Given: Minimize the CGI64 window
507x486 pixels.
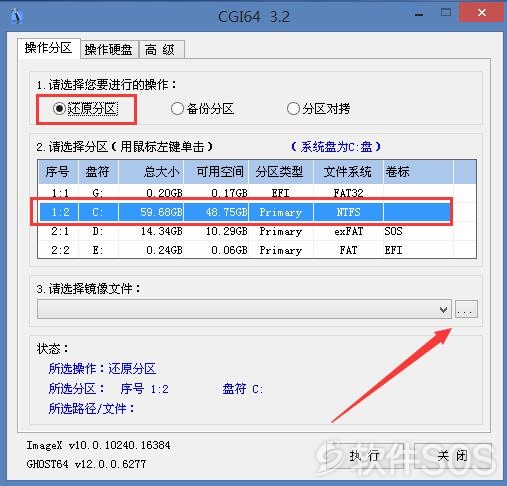Looking at the screenshot, I should tap(419, 14).
